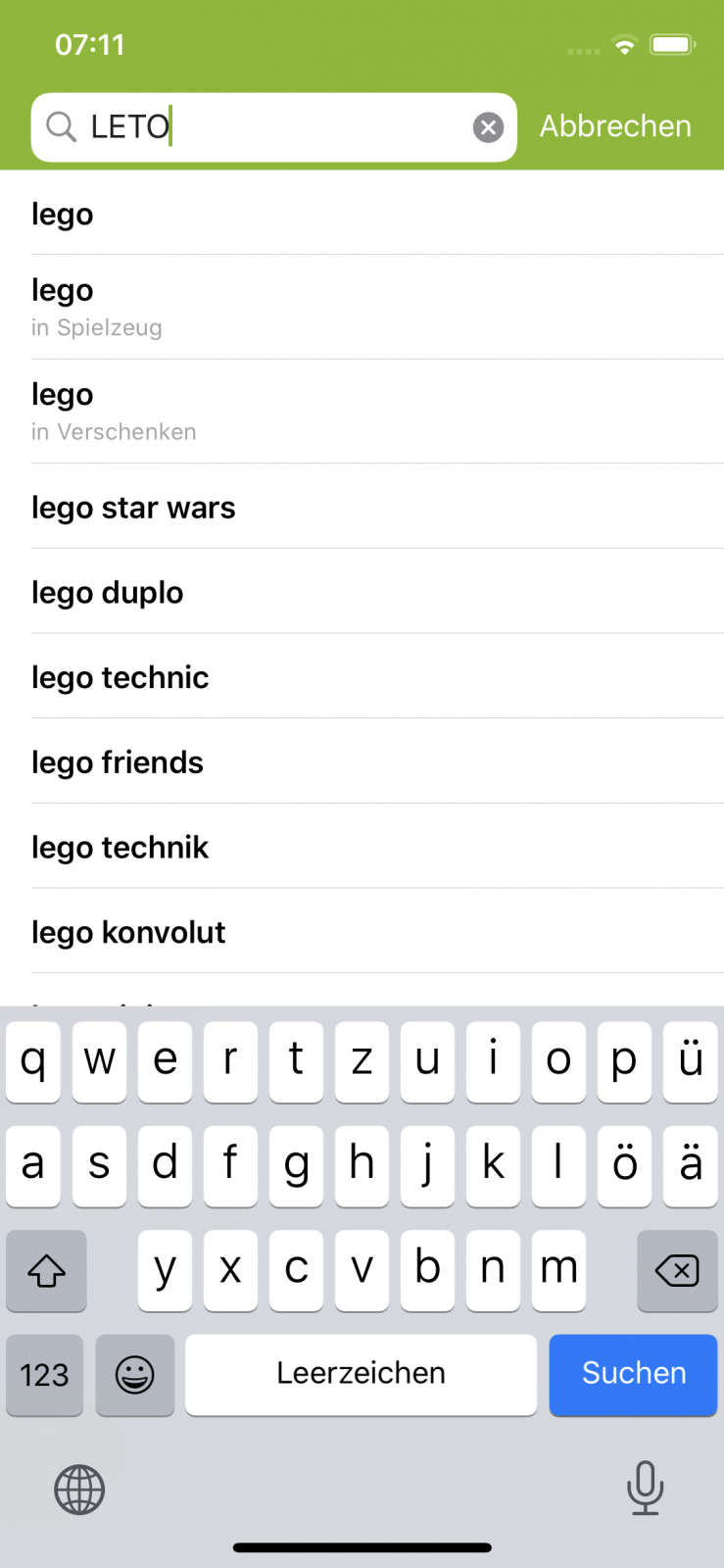Tap the magnifying glass search icon
Viewport: 724px width, 1568px height.
pyautogui.click(x=61, y=127)
